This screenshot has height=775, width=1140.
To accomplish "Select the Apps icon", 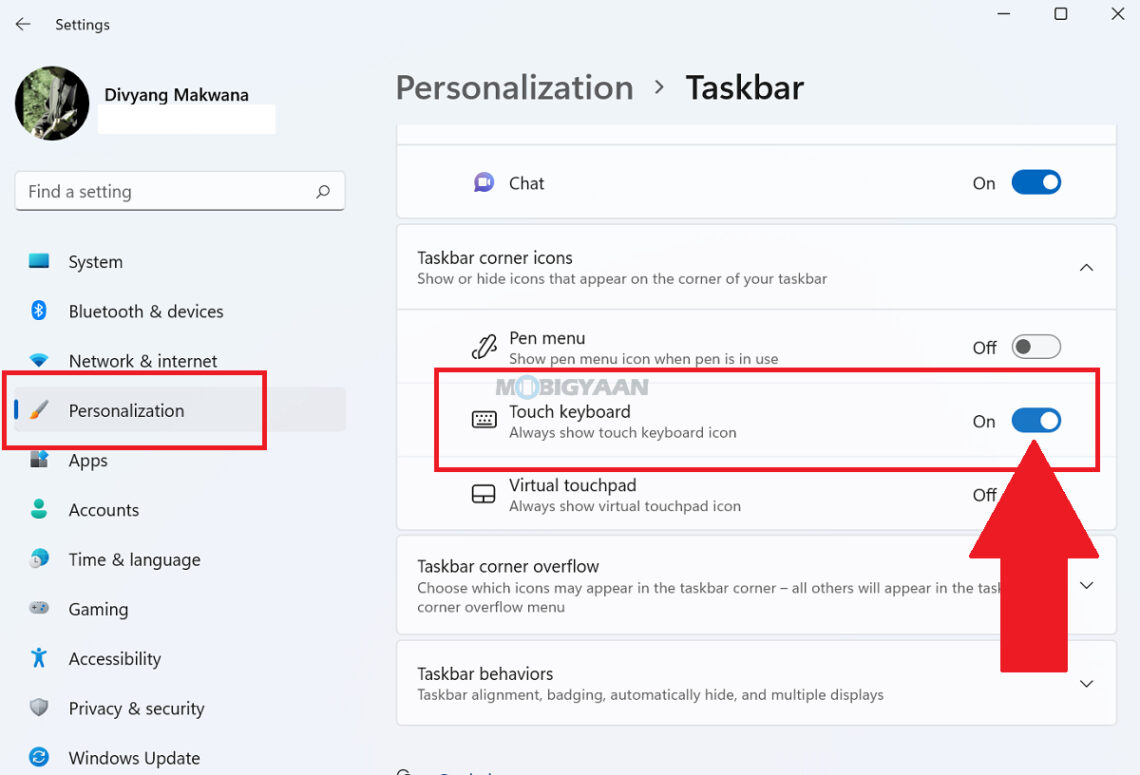I will click(x=39, y=460).
